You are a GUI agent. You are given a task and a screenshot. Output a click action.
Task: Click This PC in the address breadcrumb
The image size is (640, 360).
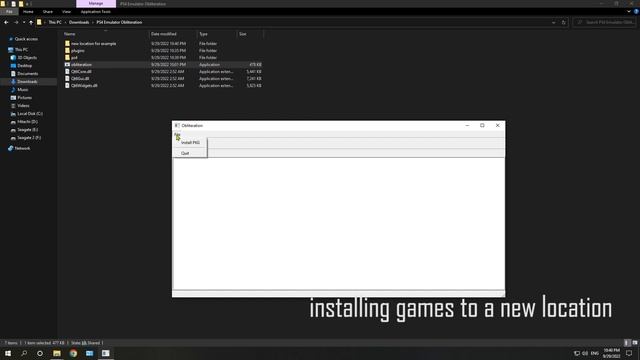pyautogui.click(x=55, y=22)
